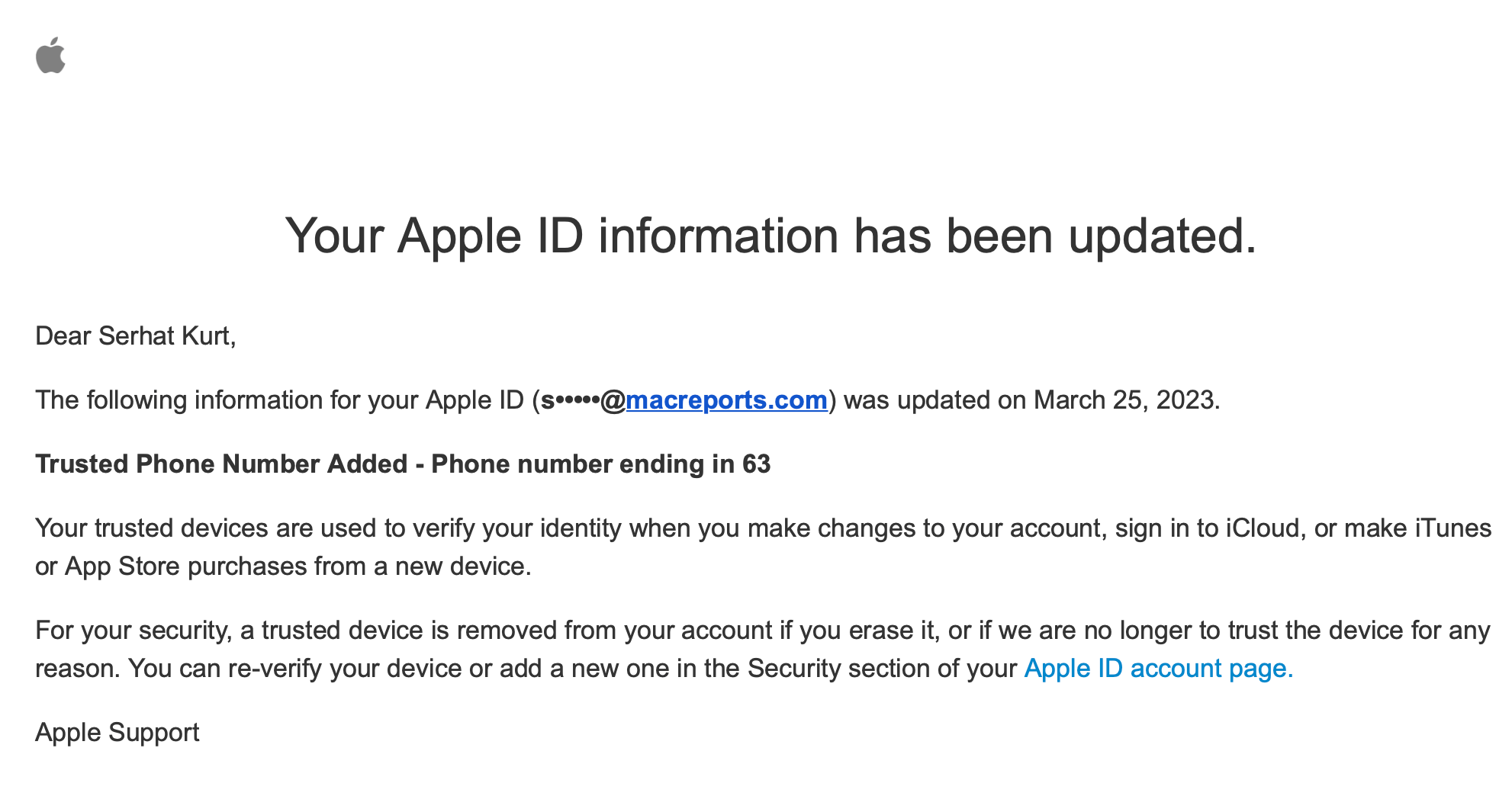Click "Phone number ending in 63" text
Screen dimensions: 1512x796
tap(601, 464)
